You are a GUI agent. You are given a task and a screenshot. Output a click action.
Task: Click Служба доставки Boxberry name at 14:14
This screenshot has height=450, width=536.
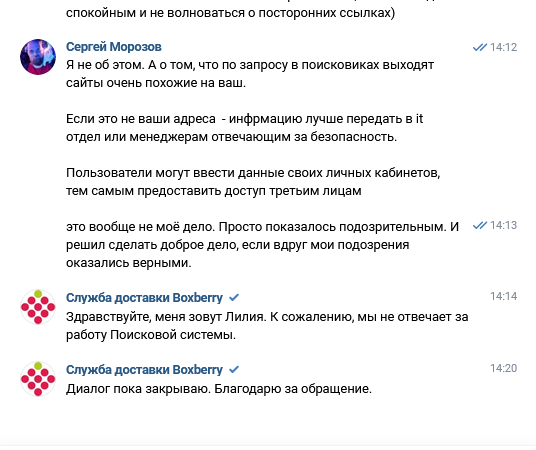click(x=144, y=298)
